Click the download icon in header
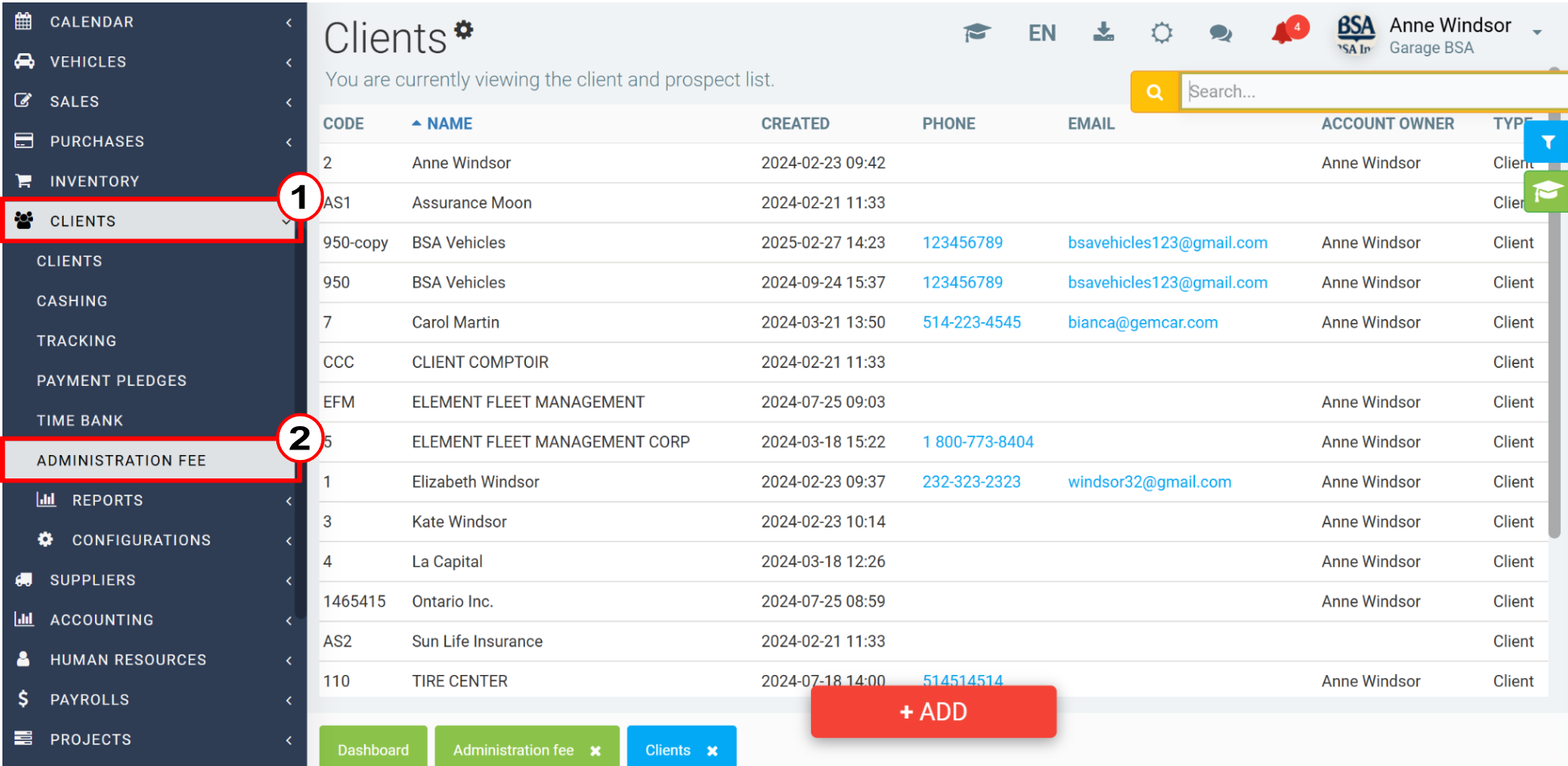 [1103, 32]
